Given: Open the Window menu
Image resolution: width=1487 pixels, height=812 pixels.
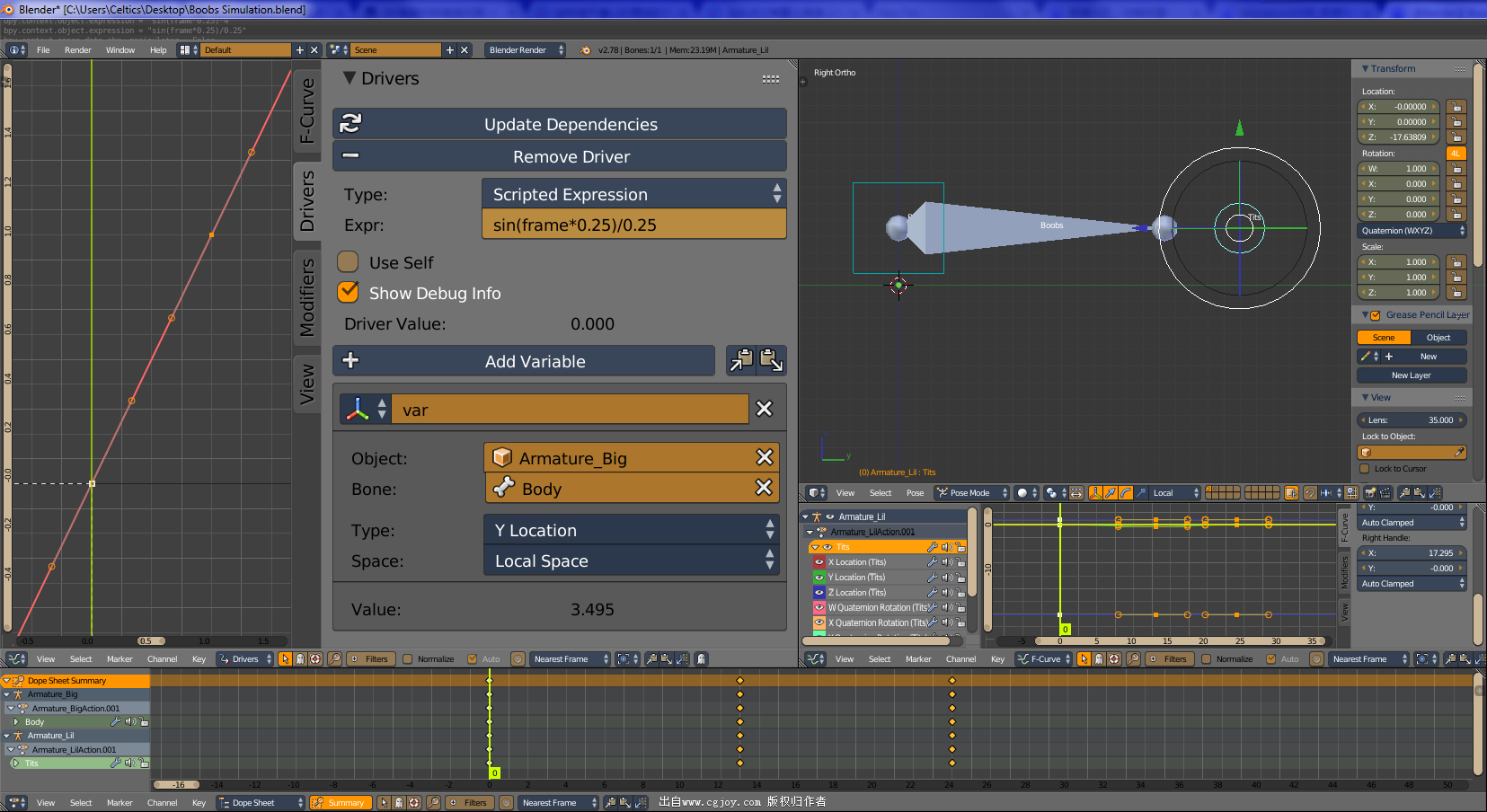Looking at the screenshot, I should tap(120, 50).
